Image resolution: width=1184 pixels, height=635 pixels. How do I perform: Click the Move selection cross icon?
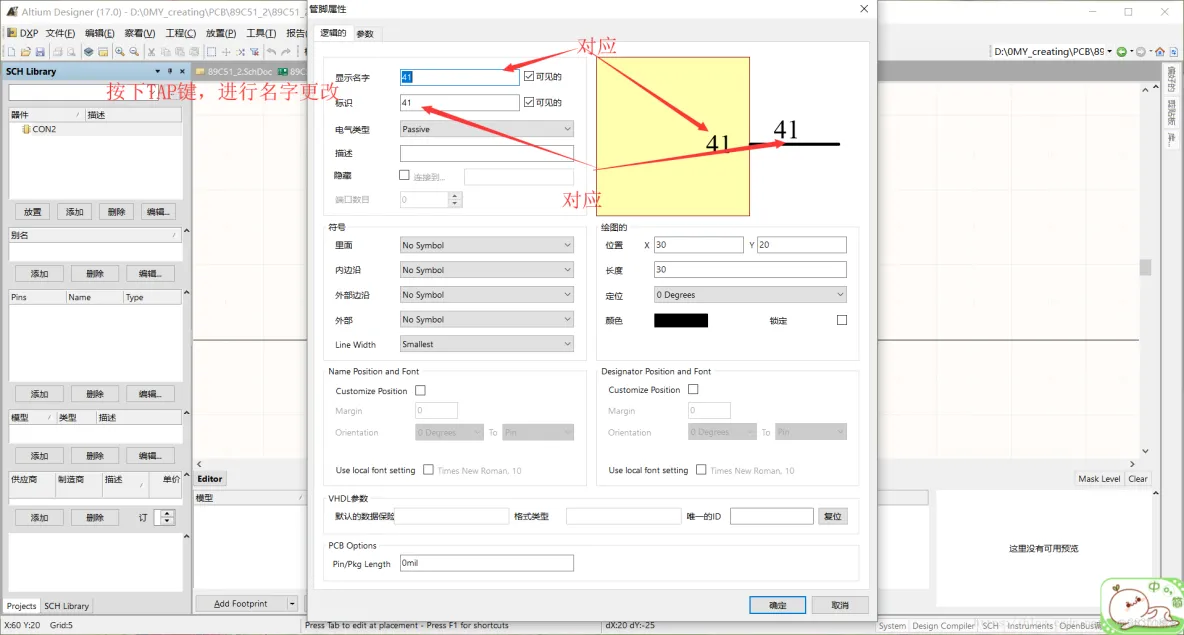point(226,52)
